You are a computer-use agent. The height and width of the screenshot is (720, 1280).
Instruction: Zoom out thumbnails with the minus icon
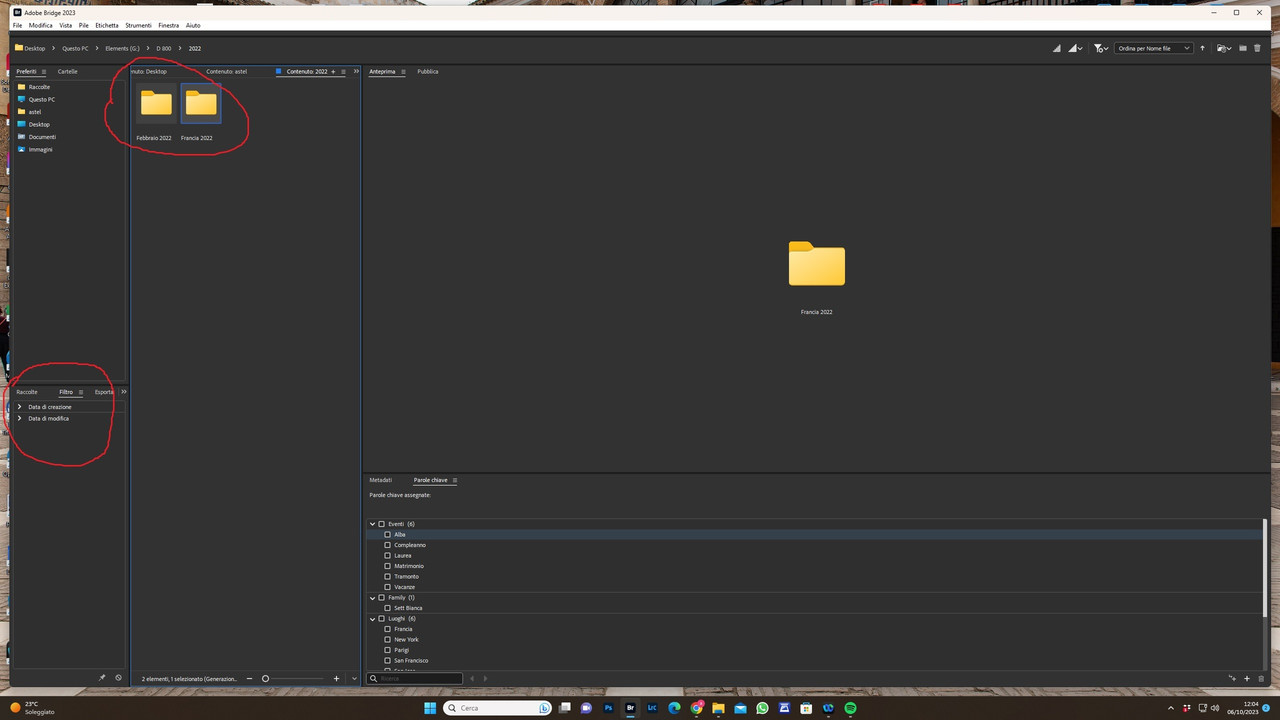point(250,679)
